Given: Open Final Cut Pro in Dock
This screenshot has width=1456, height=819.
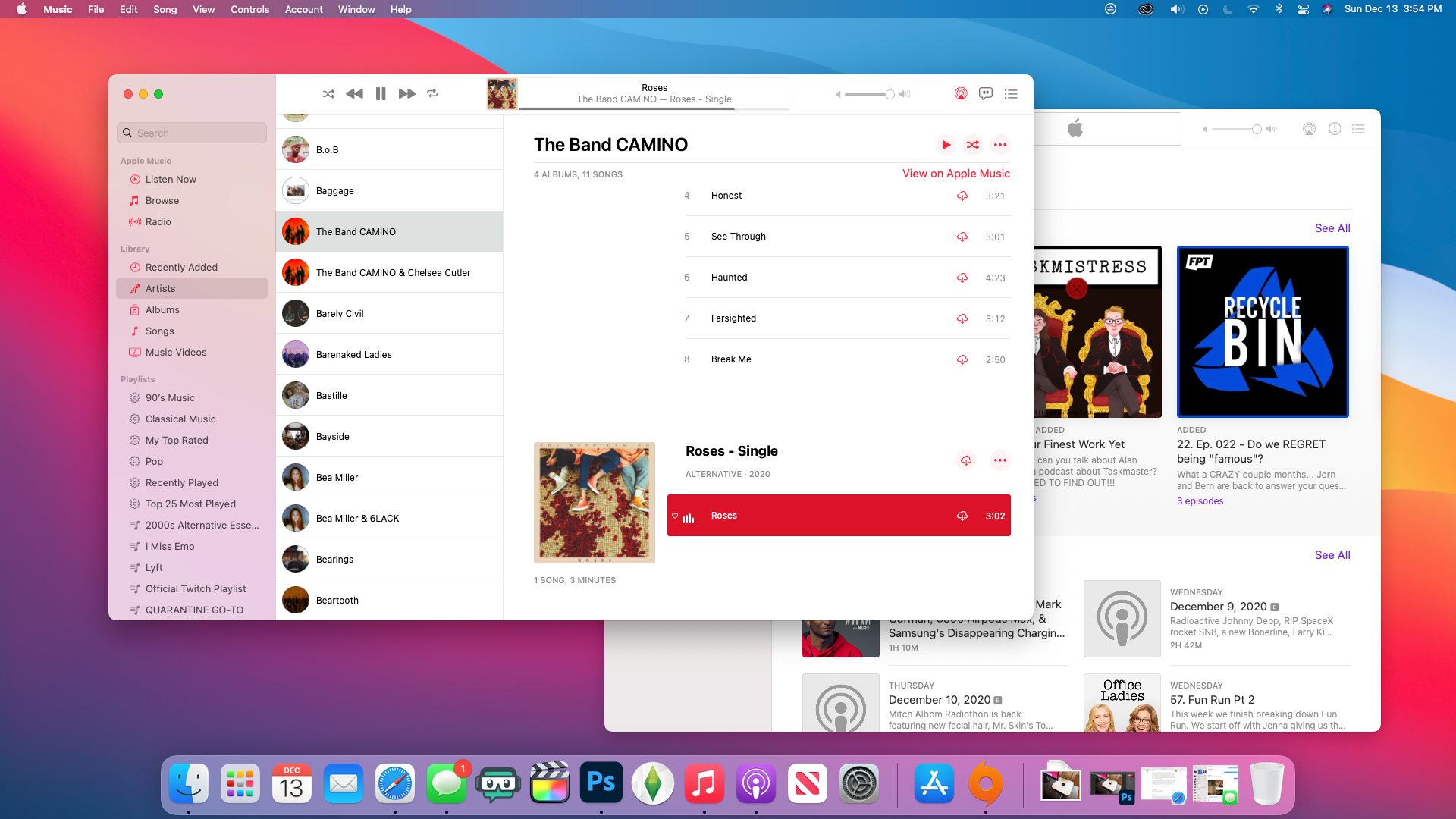Looking at the screenshot, I should coord(549,784).
